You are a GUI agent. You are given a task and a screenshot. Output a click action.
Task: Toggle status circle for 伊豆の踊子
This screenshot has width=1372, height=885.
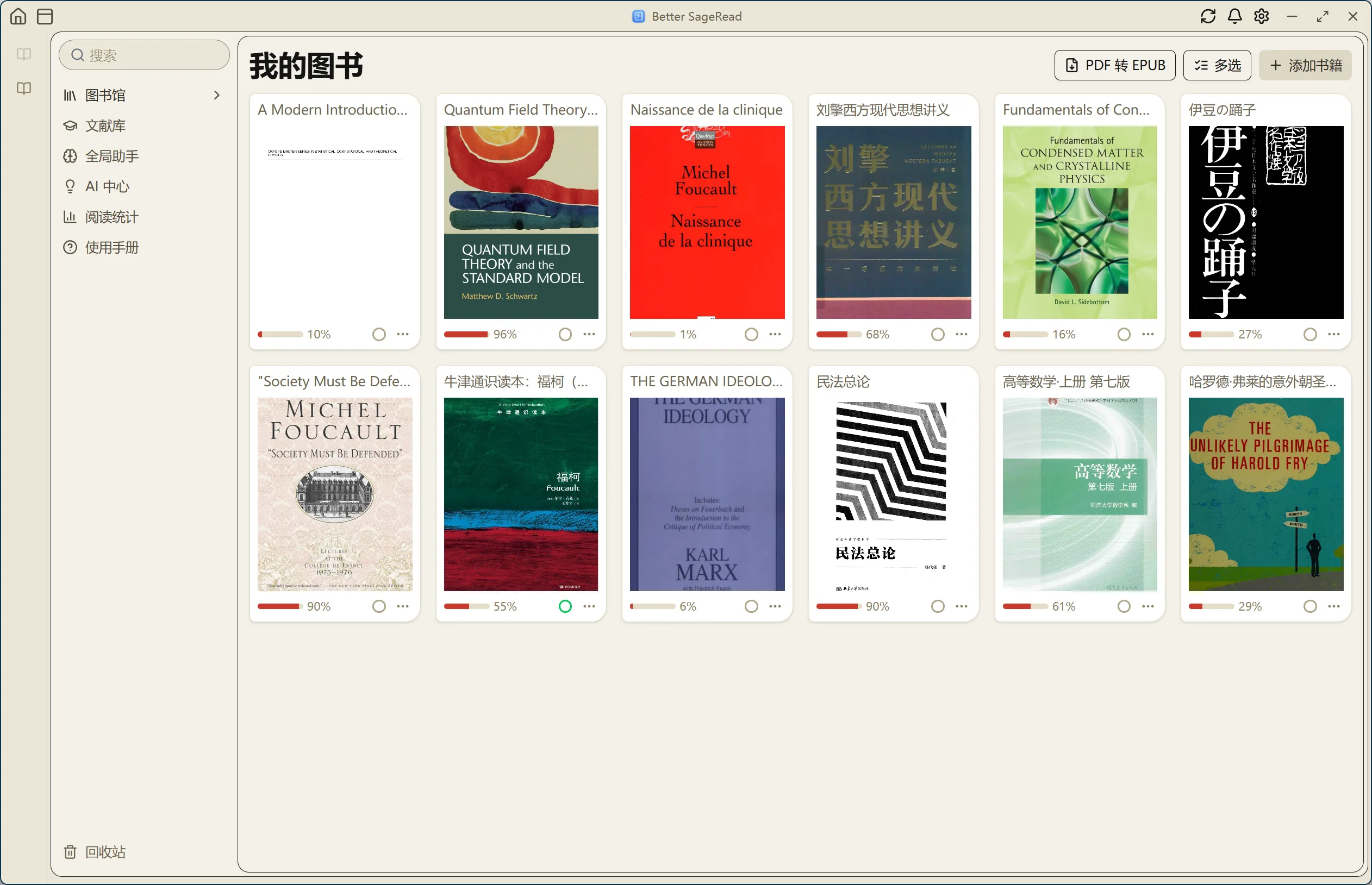pos(1311,335)
